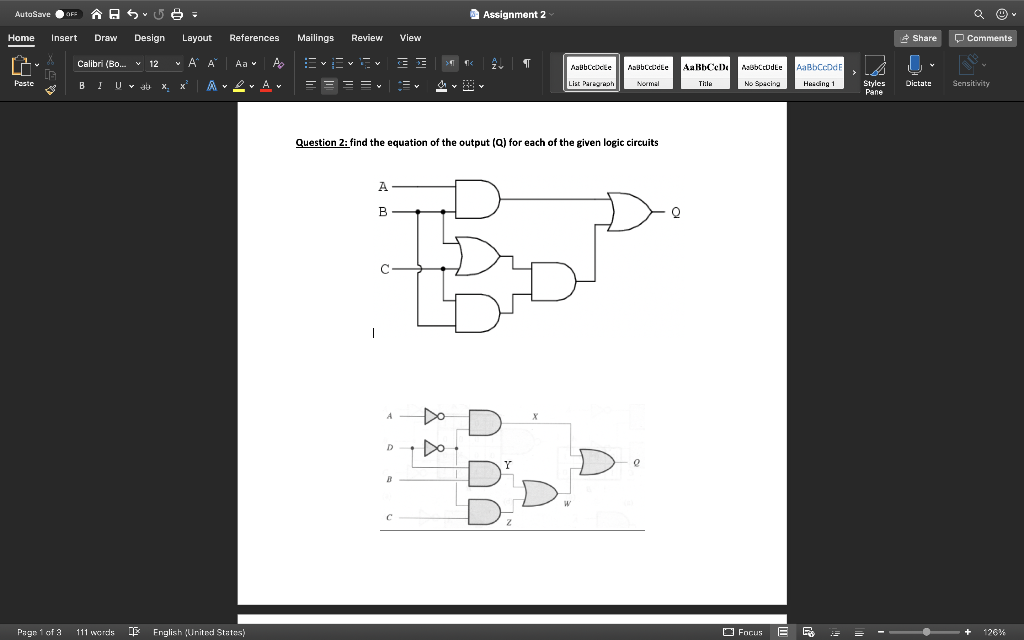1024x640 pixels.
Task: Open the highlight color dropdown
Action: click(x=251, y=84)
